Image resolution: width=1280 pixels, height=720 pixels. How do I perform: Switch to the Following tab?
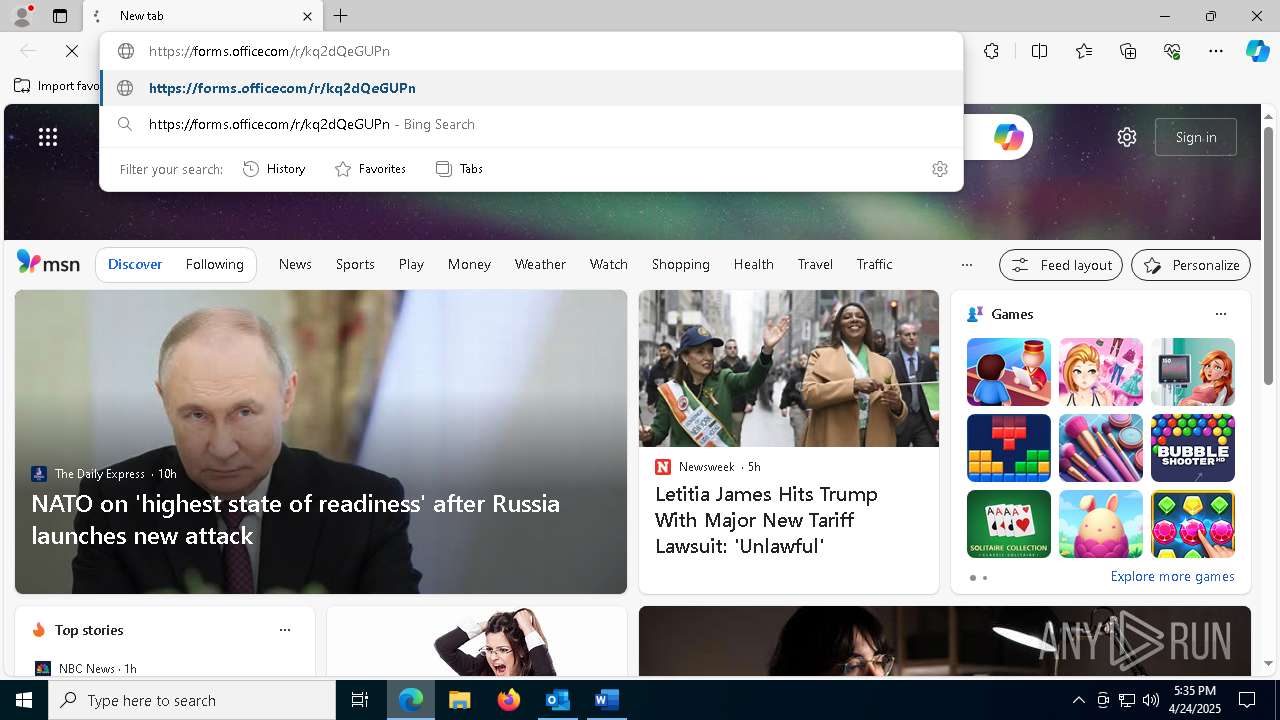point(214,264)
